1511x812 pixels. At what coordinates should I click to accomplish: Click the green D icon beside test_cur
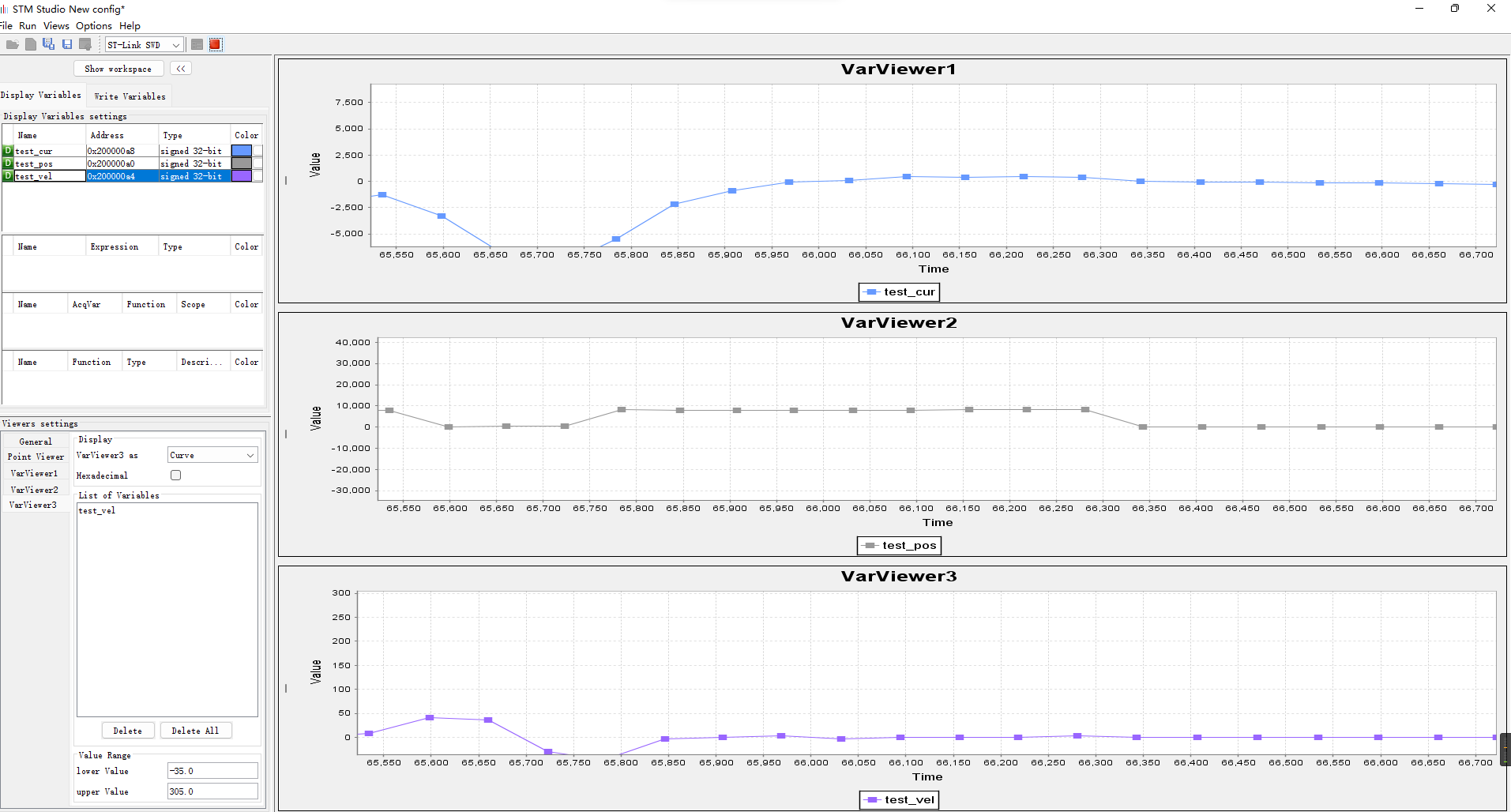click(8, 151)
